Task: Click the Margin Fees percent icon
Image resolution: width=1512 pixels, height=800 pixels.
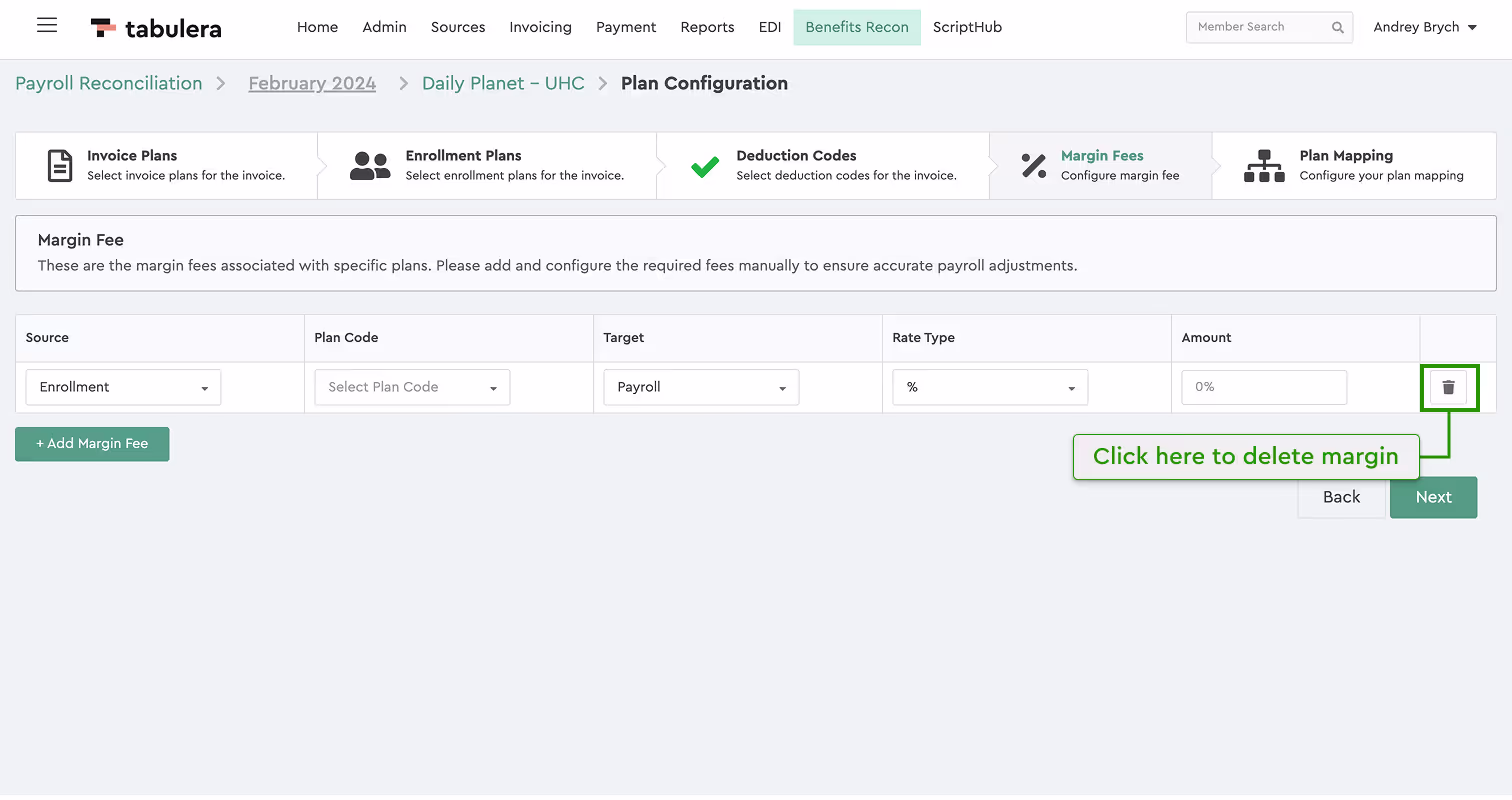Action: [1033, 166]
